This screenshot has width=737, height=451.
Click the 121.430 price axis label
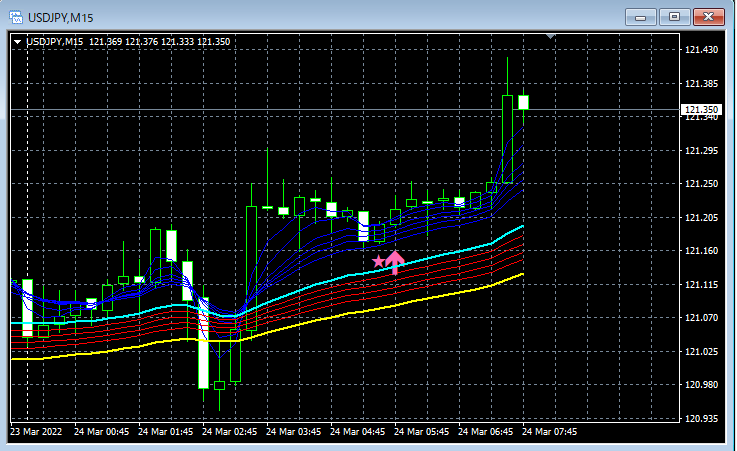pos(701,50)
